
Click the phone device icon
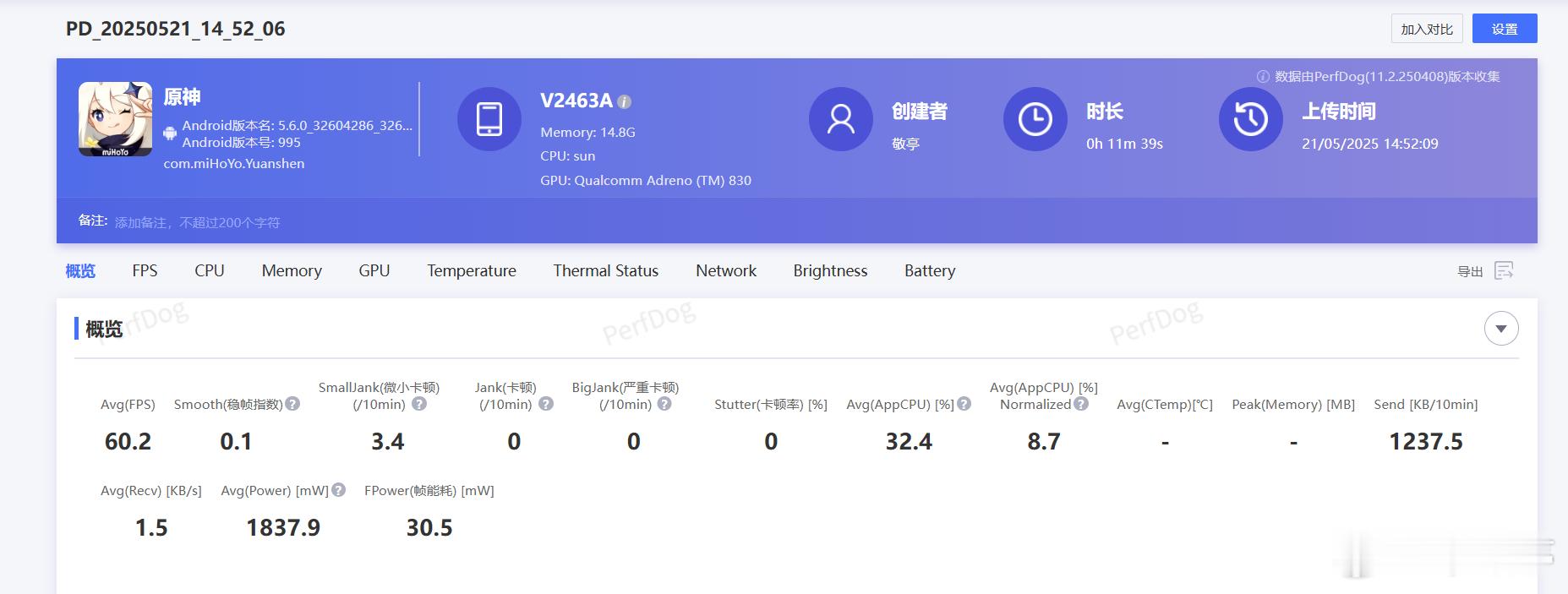click(489, 119)
